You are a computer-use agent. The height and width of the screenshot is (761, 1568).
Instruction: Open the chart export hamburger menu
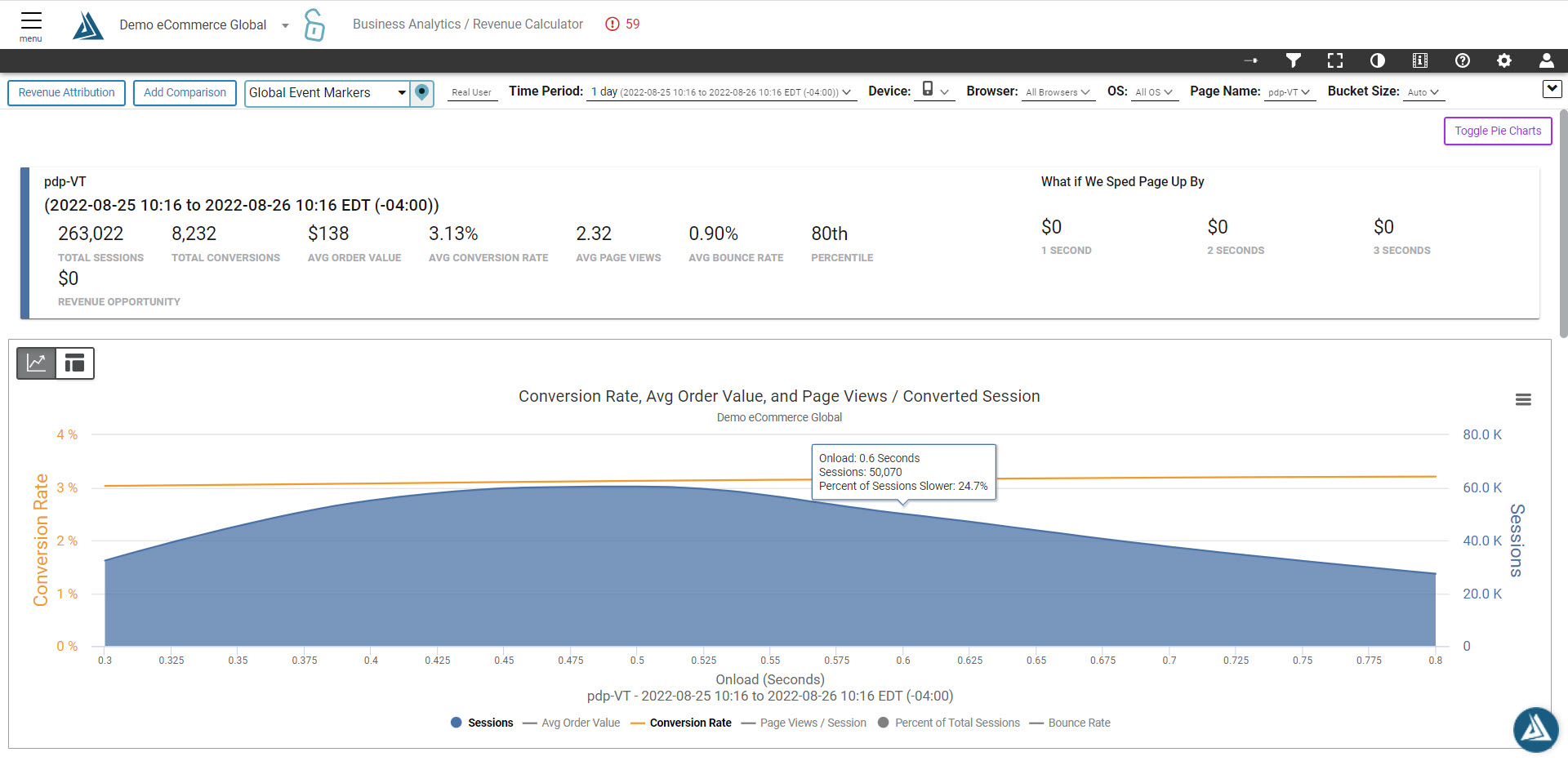click(1523, 399)
